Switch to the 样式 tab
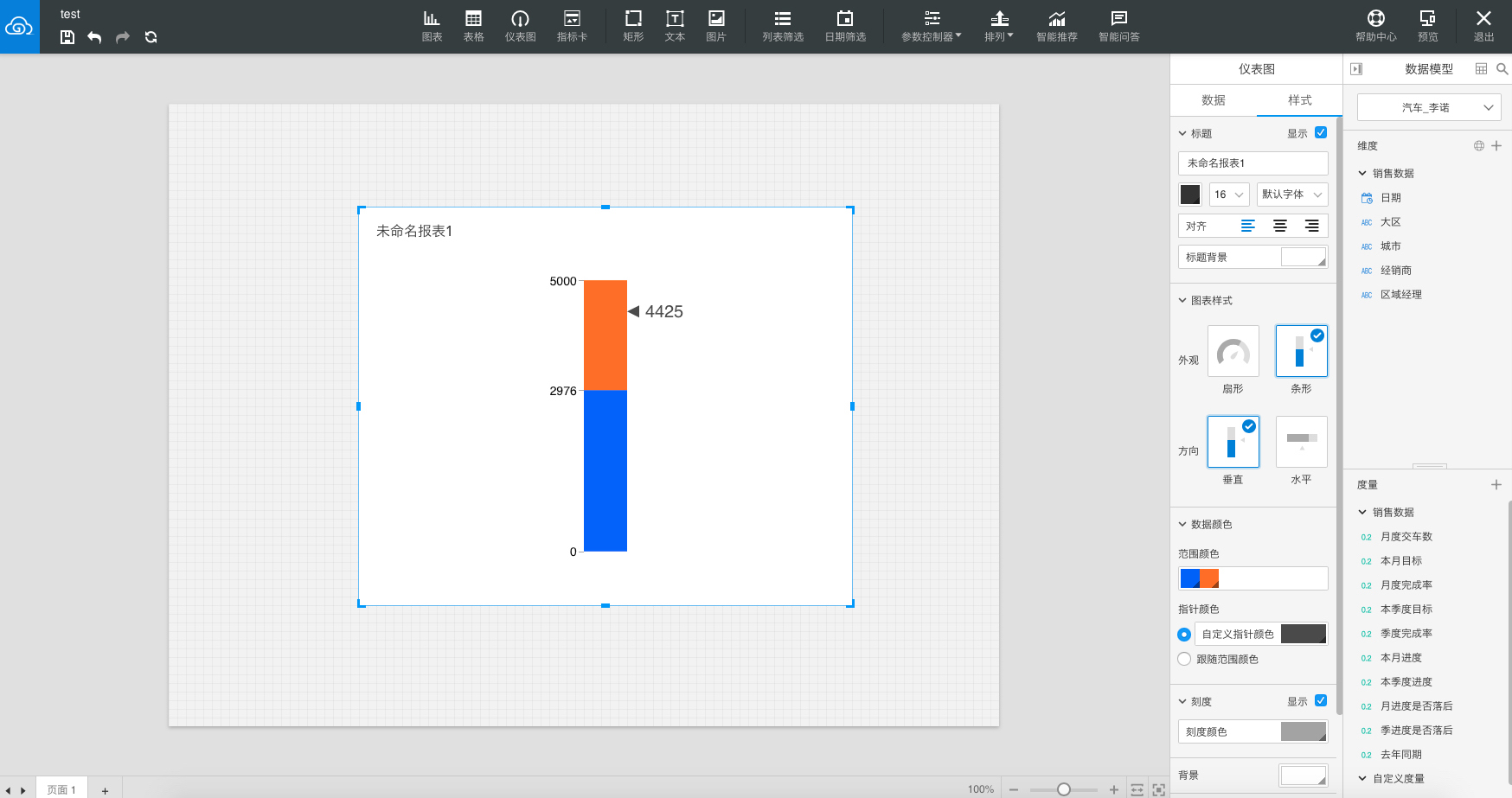1512x798 pixels. click(x=1299, y=100)
